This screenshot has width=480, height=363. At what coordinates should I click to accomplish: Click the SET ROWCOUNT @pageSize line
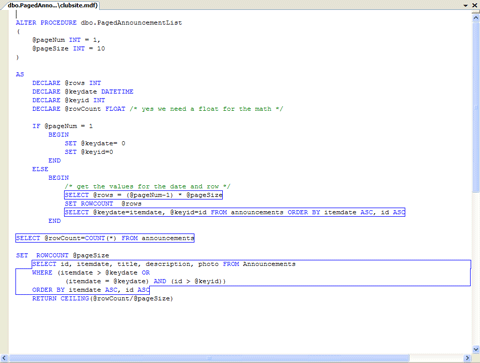click(x=62, y=256)
